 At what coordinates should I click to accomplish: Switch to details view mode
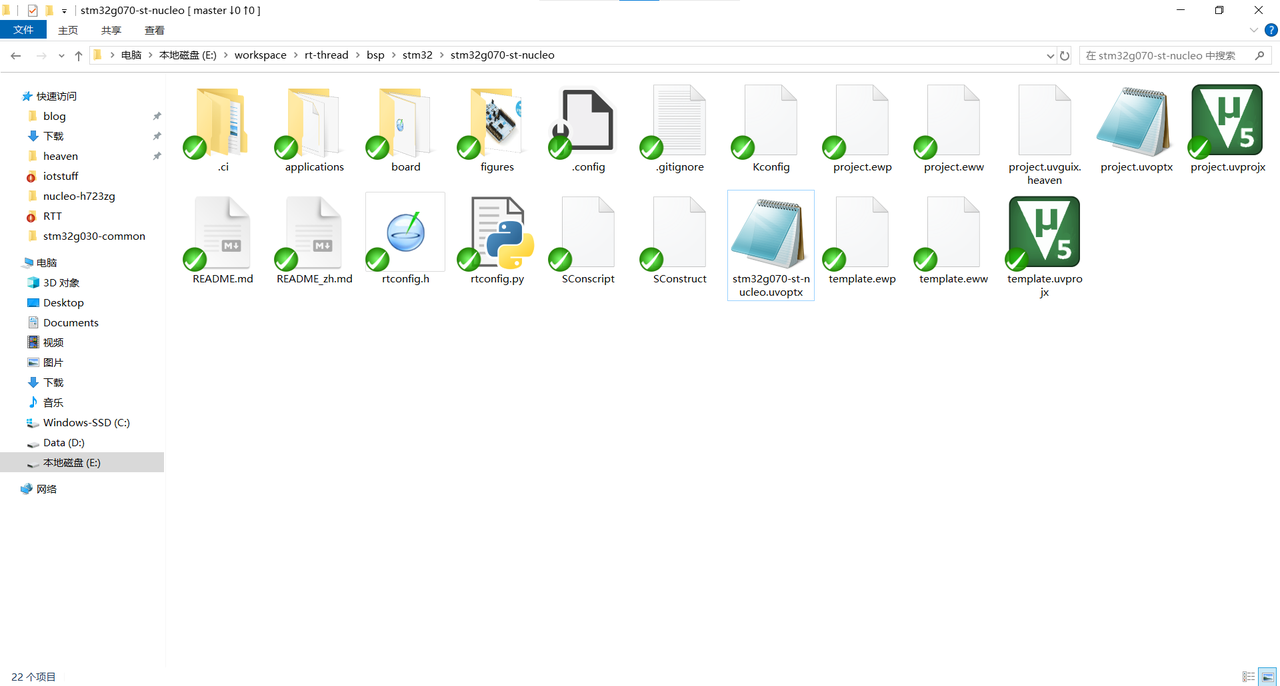click(1248, 677)
